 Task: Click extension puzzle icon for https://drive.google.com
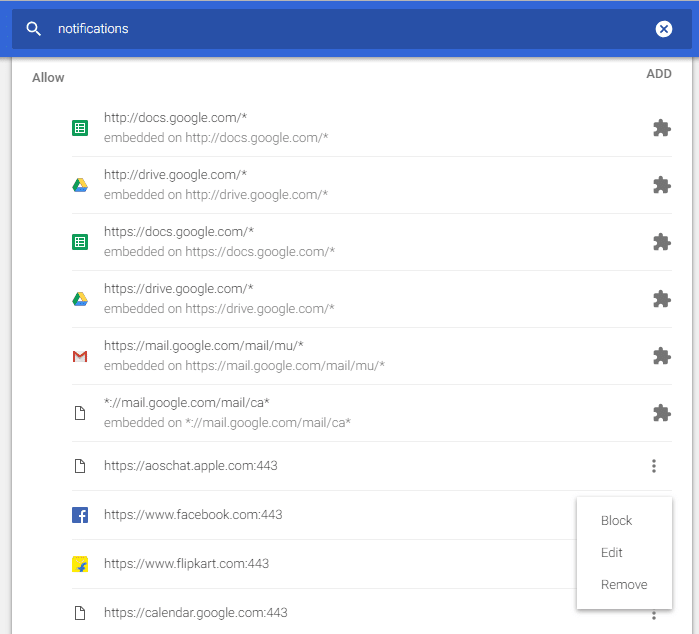[x=661, y=299]
